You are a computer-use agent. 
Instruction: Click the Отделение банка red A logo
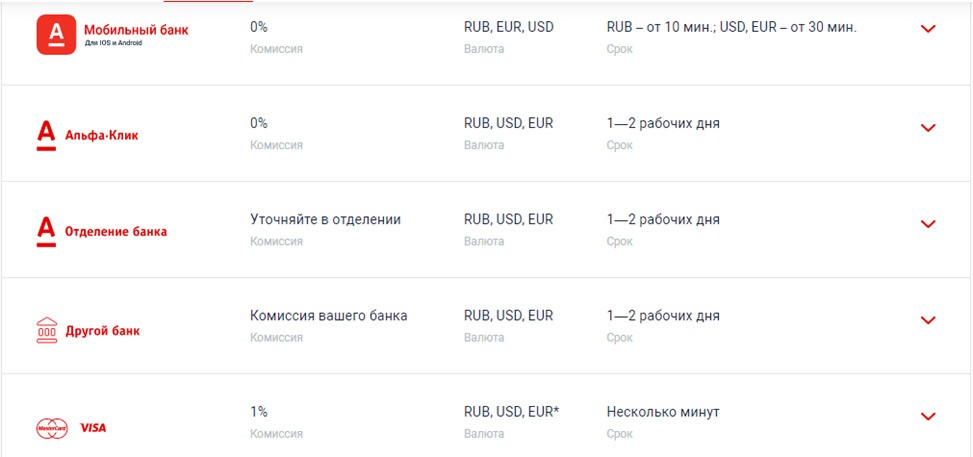pos(47,232)
